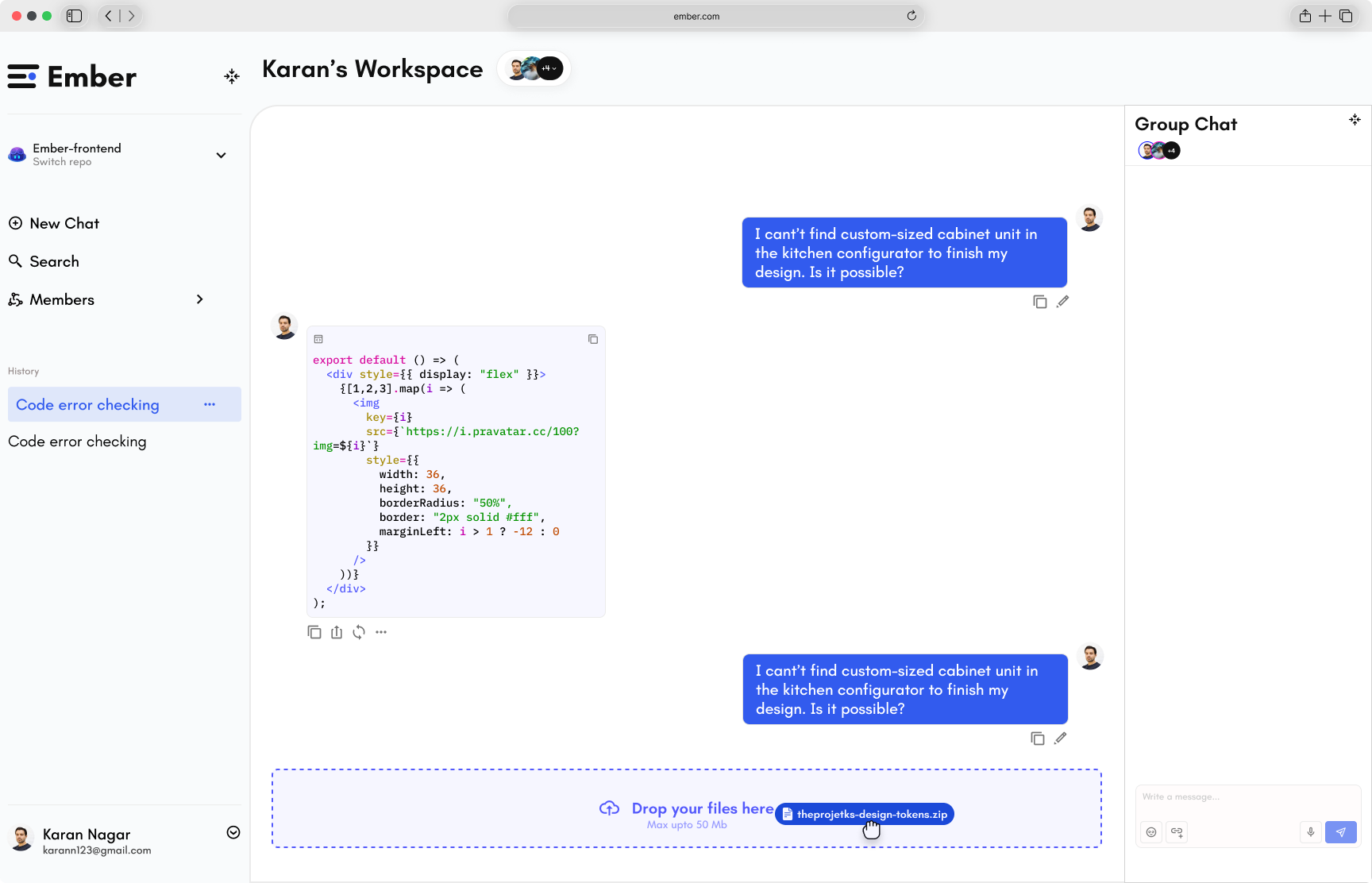Select the second Code error checking history entry
1372x883 pixels.
click(77, 441)
